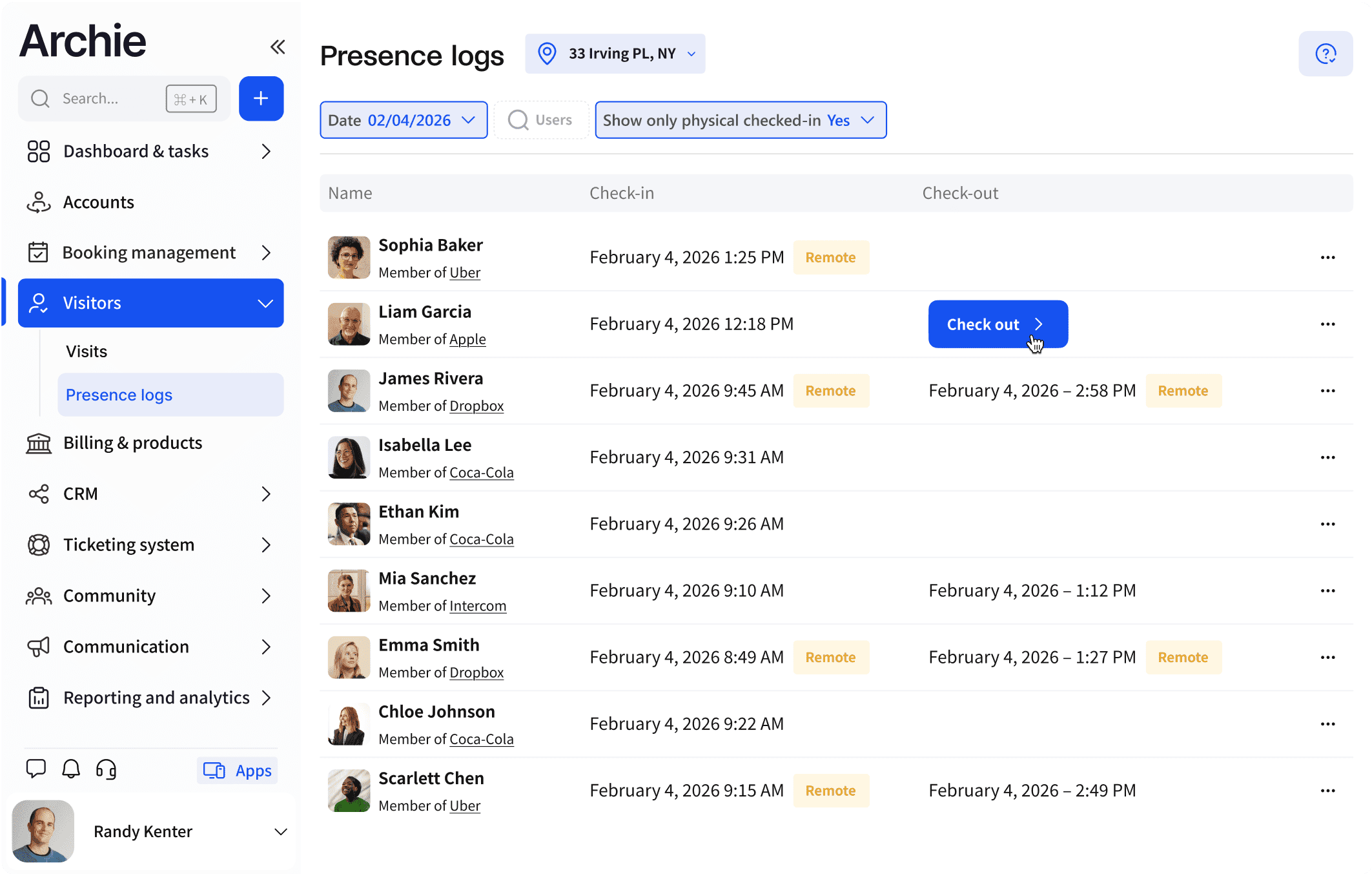Check out Liam Garcia

(997, 324)
